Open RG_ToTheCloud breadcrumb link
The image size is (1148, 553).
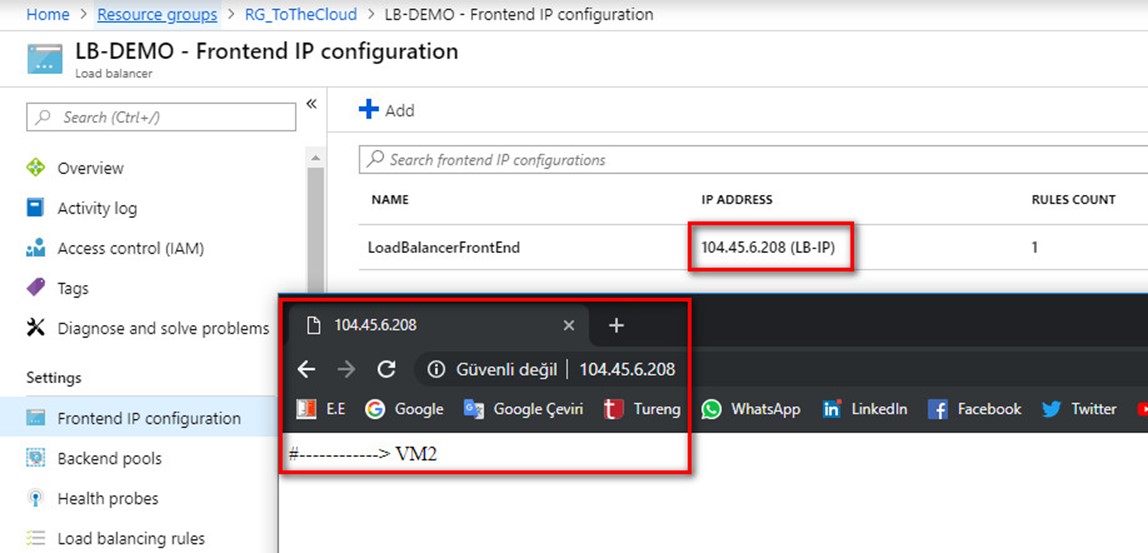coord(301,15)
